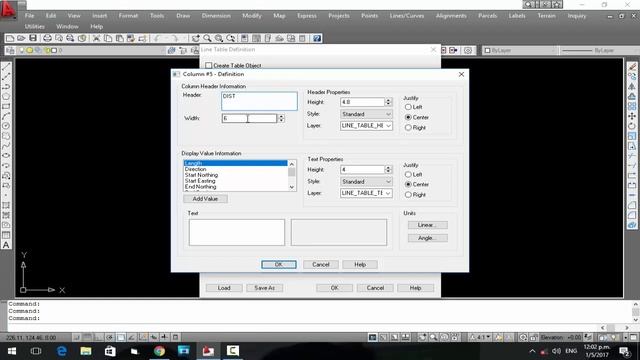The height and width of the screenshot is (360, 640).
Task: Select the Table draw tool
Action: point(6,235)
